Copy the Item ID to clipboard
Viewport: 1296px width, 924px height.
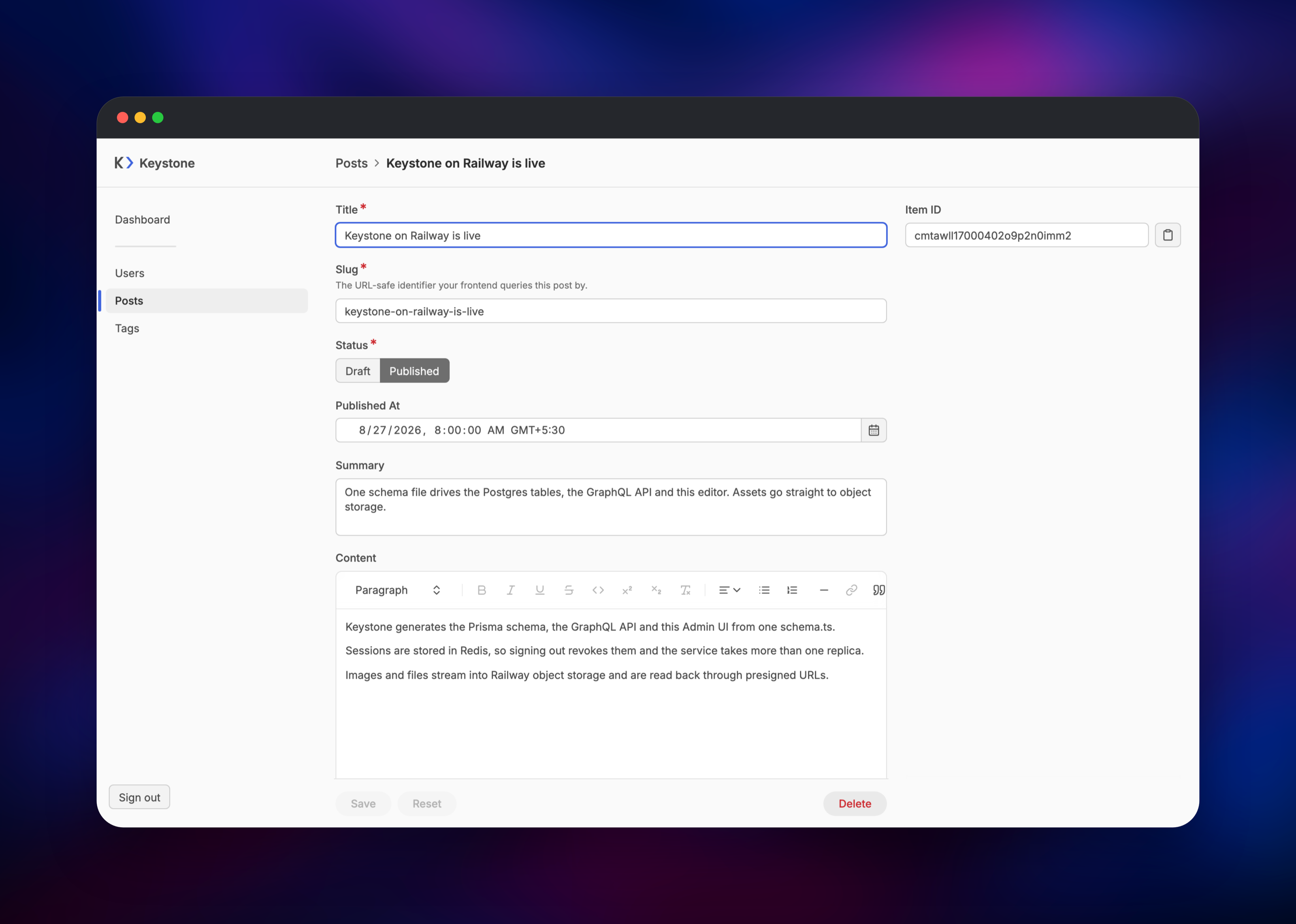[1168, 235]
